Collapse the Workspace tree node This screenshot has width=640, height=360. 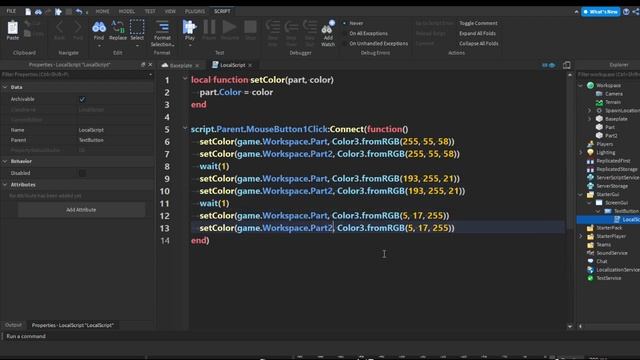(x=581, y=85)
